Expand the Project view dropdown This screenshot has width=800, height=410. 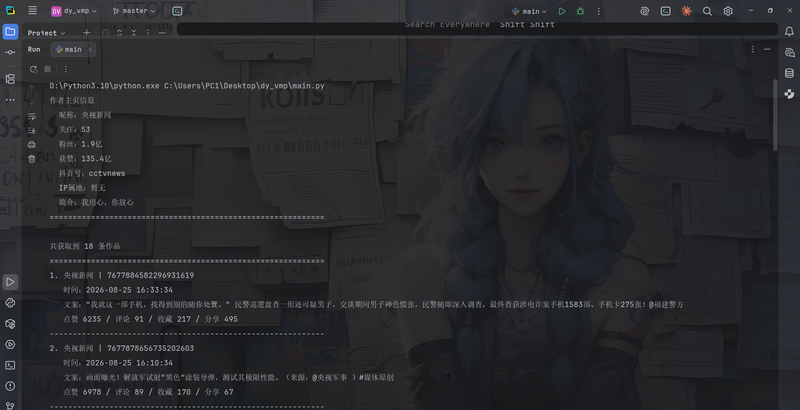click(46, 33)
